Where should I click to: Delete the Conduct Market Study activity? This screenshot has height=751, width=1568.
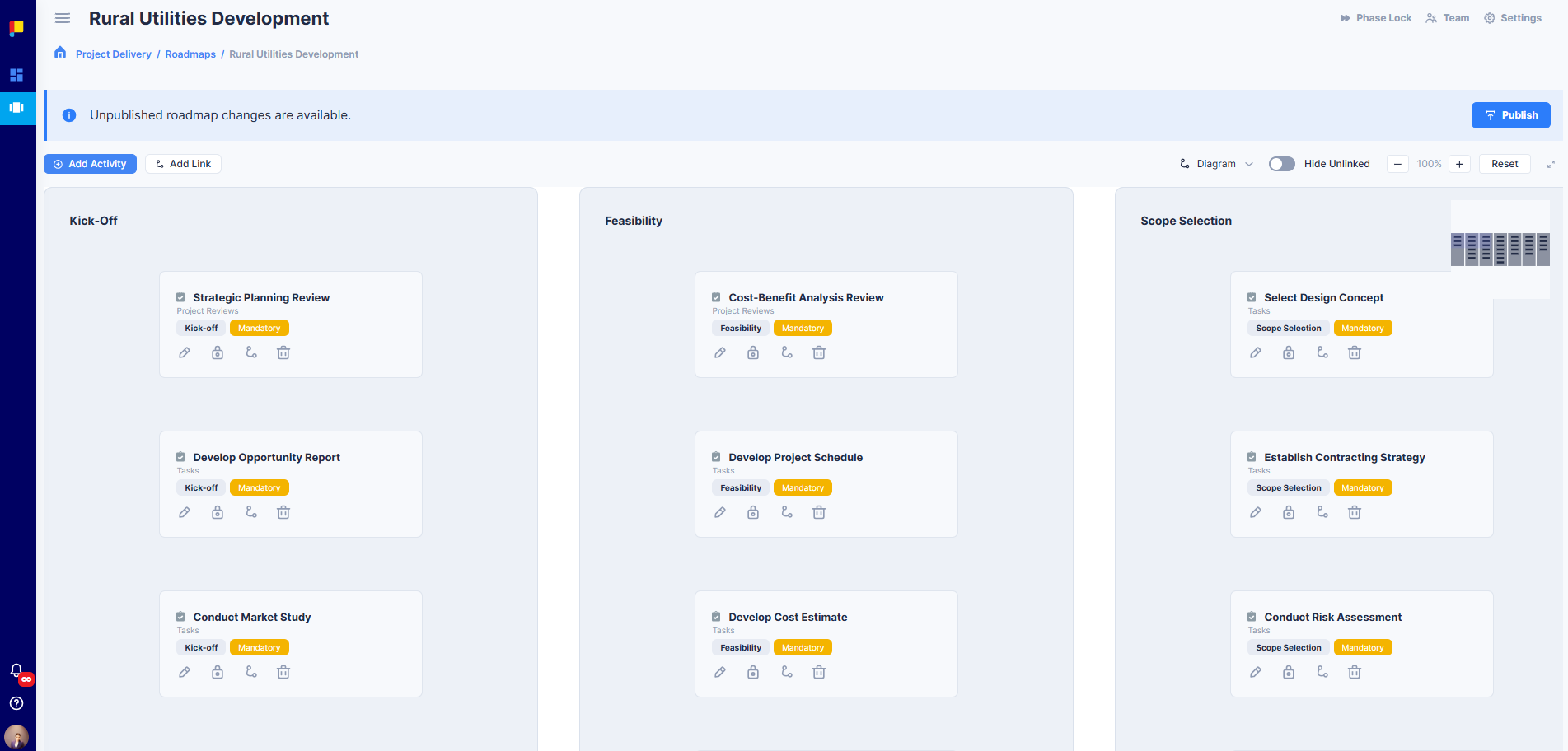[x=283, y=671]
